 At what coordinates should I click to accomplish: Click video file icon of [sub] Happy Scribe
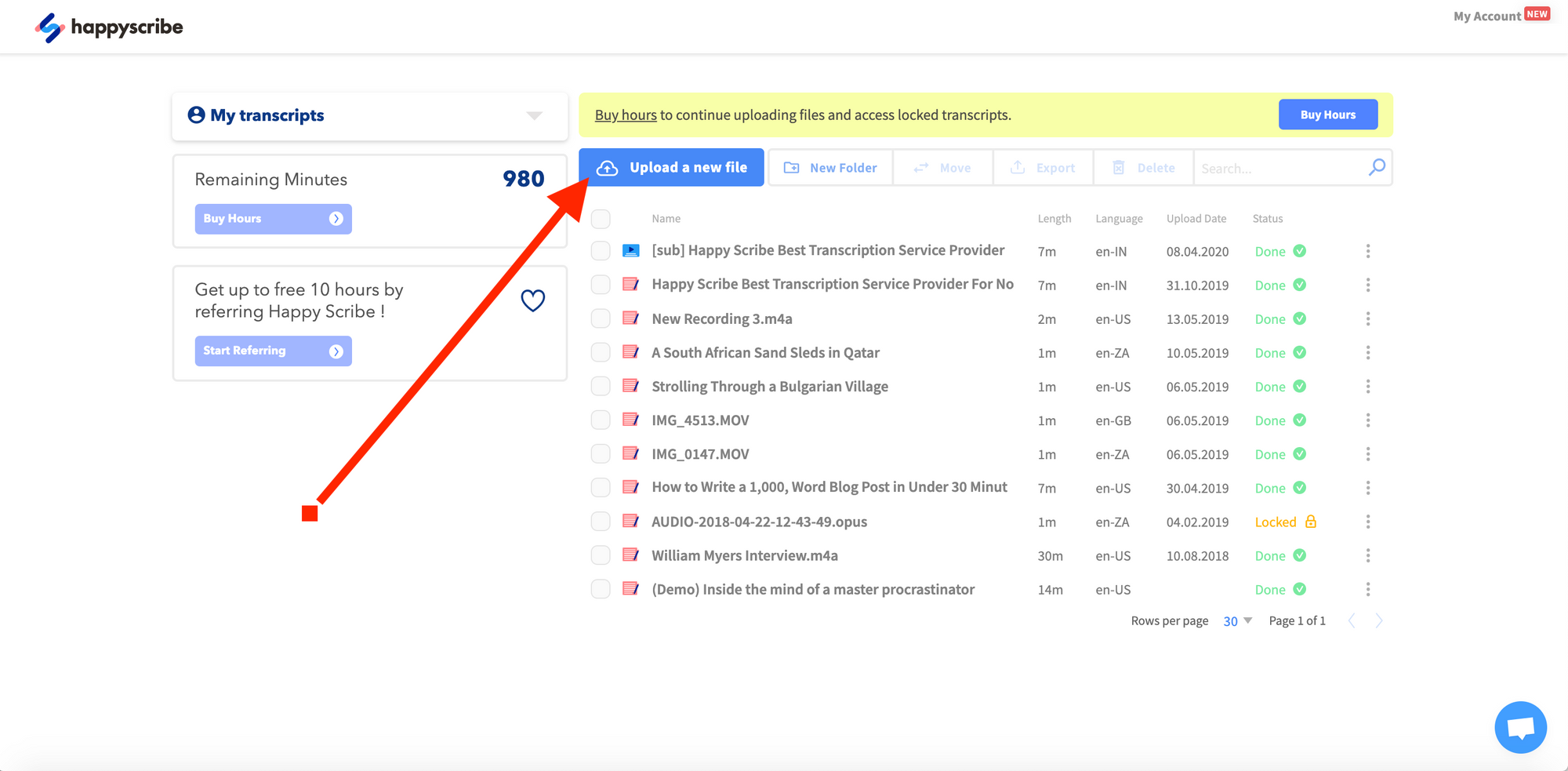(630, 251)
